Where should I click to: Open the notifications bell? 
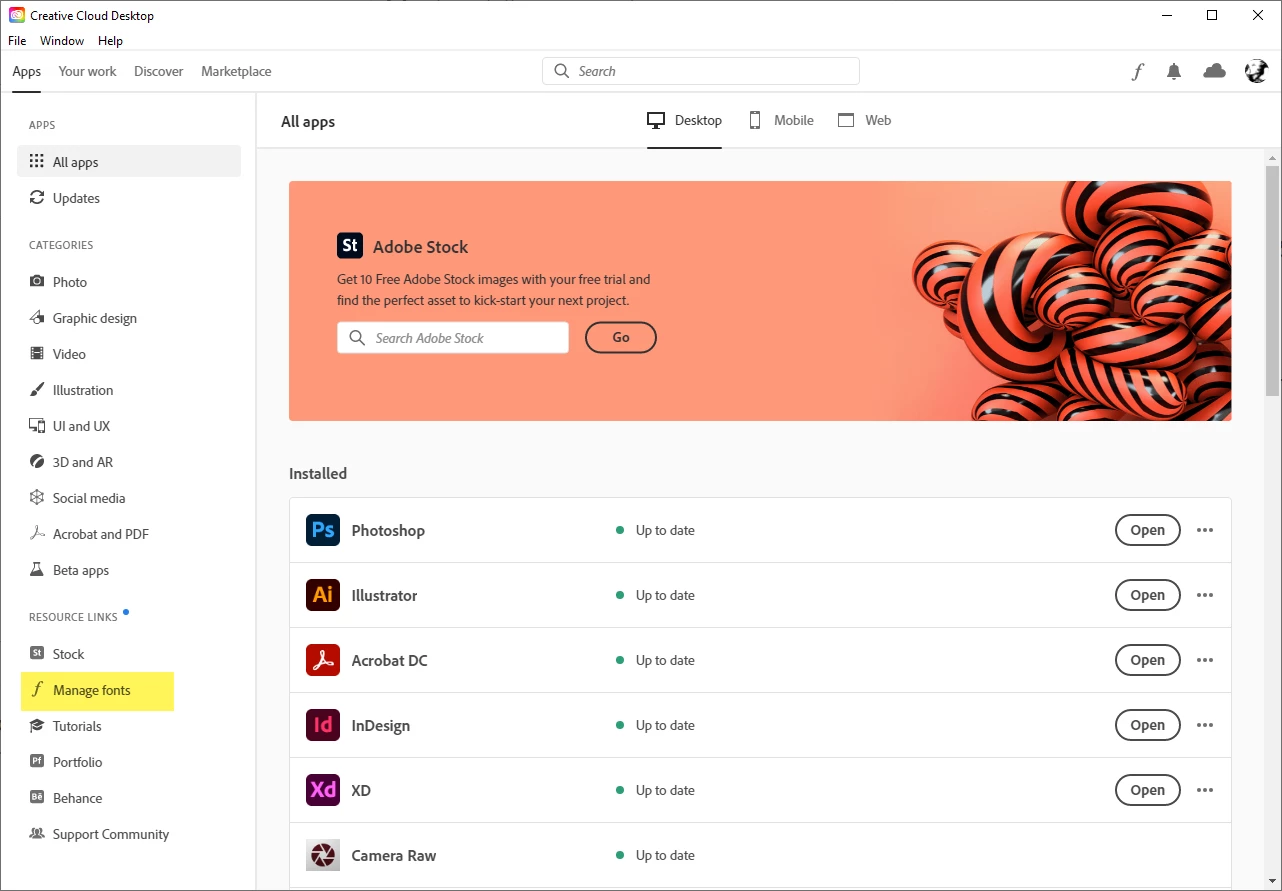click(x=1174, y=71)
